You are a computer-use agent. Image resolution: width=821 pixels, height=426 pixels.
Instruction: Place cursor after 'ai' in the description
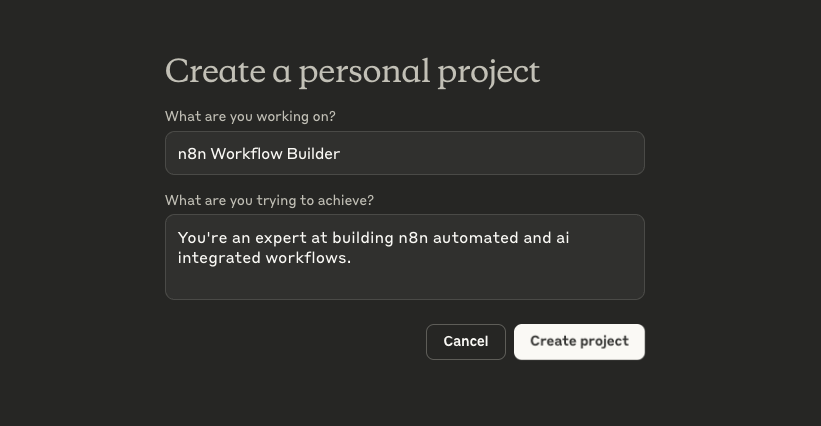tap(570, 238)
